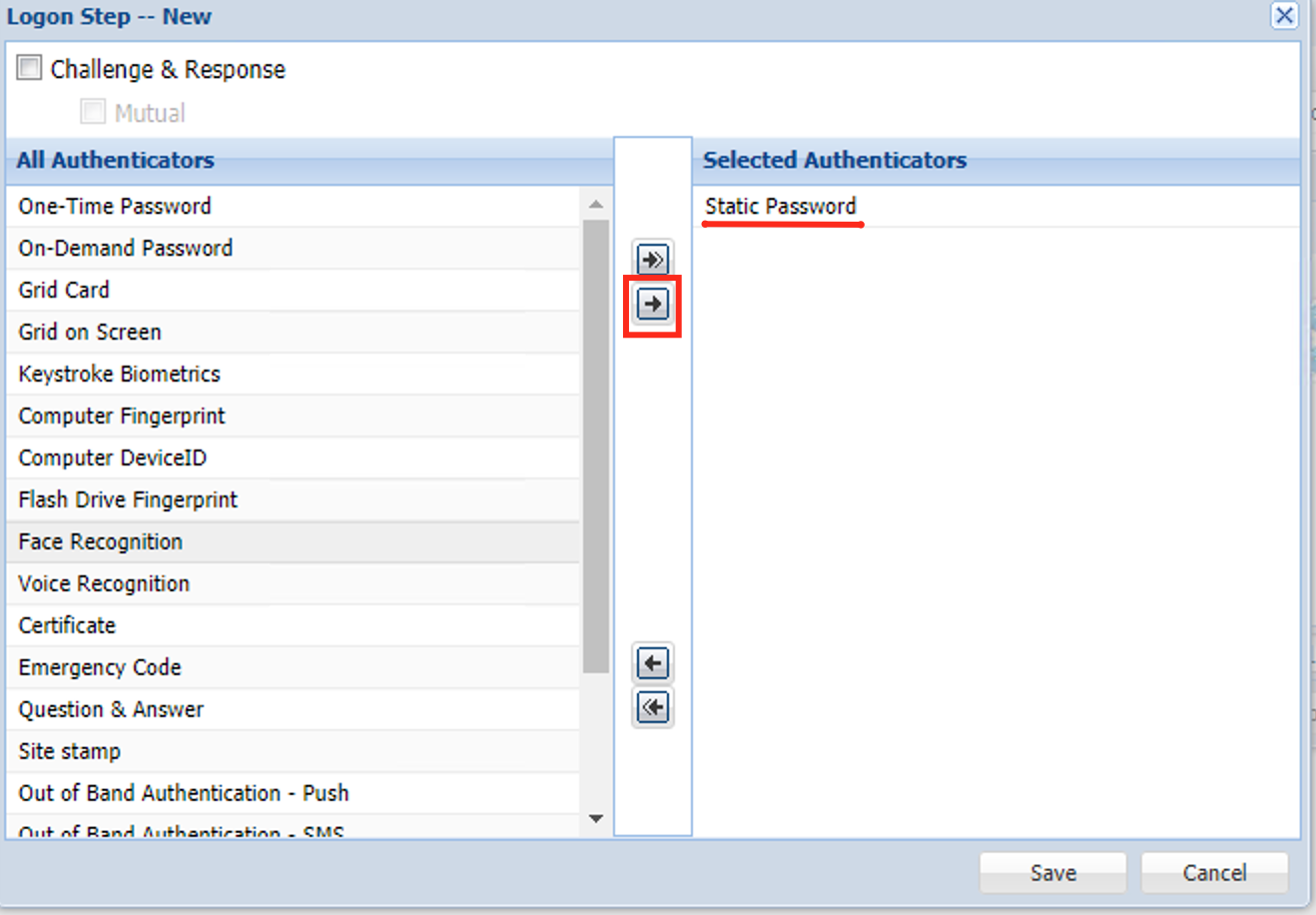Click the single left arrow remove icon
This screenshot has height=915, width=1316.
pyautogui.click(x=653, y=663)
